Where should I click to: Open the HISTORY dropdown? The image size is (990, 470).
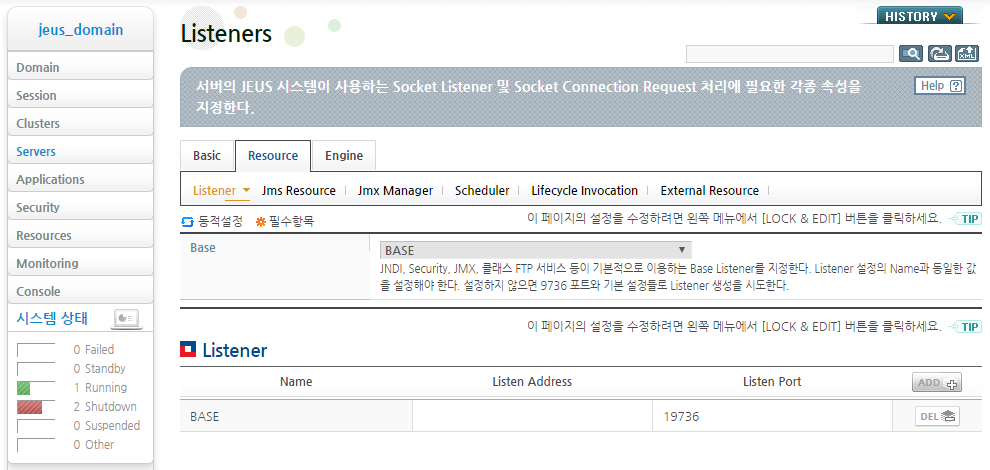pos(920,16)
